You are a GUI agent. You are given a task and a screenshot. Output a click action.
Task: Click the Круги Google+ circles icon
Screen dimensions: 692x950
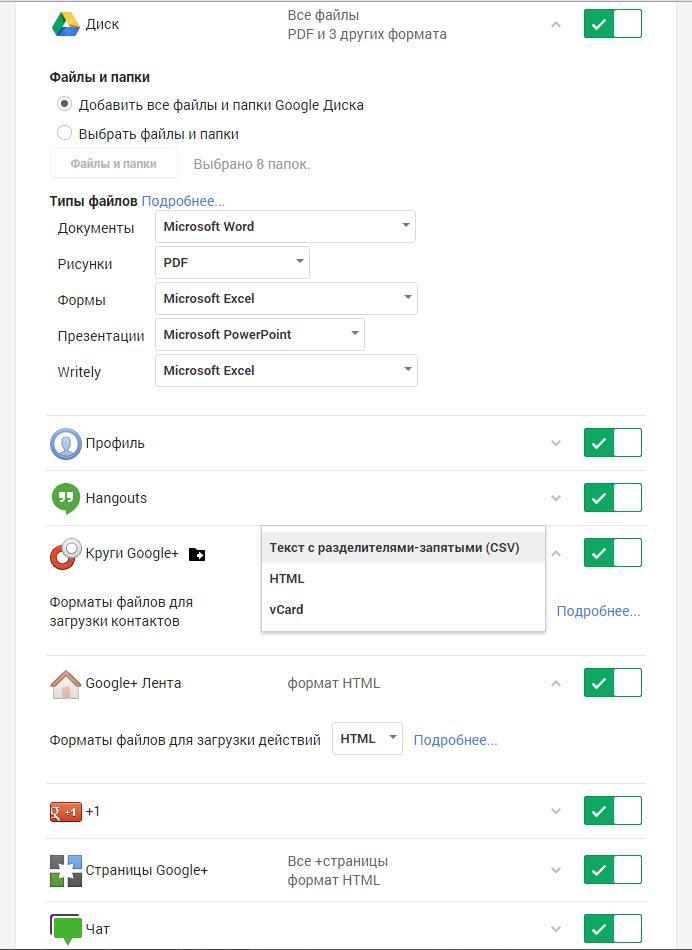pos(65,554)
